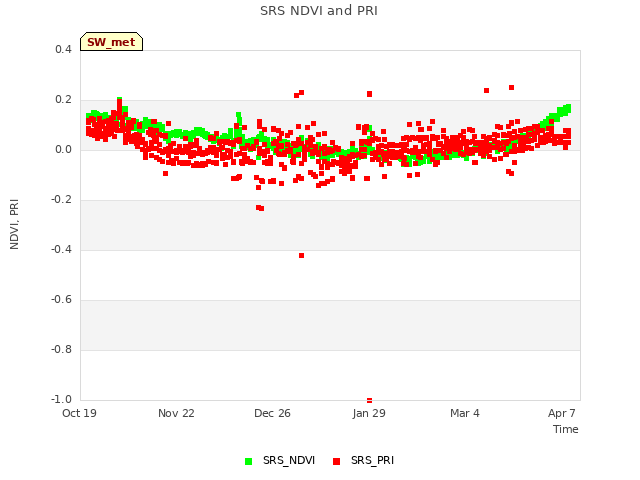Viewport: 640px width, 480px height.
Task: Click the chart title SRS NDVI and PRI
Action: point(319,11)
